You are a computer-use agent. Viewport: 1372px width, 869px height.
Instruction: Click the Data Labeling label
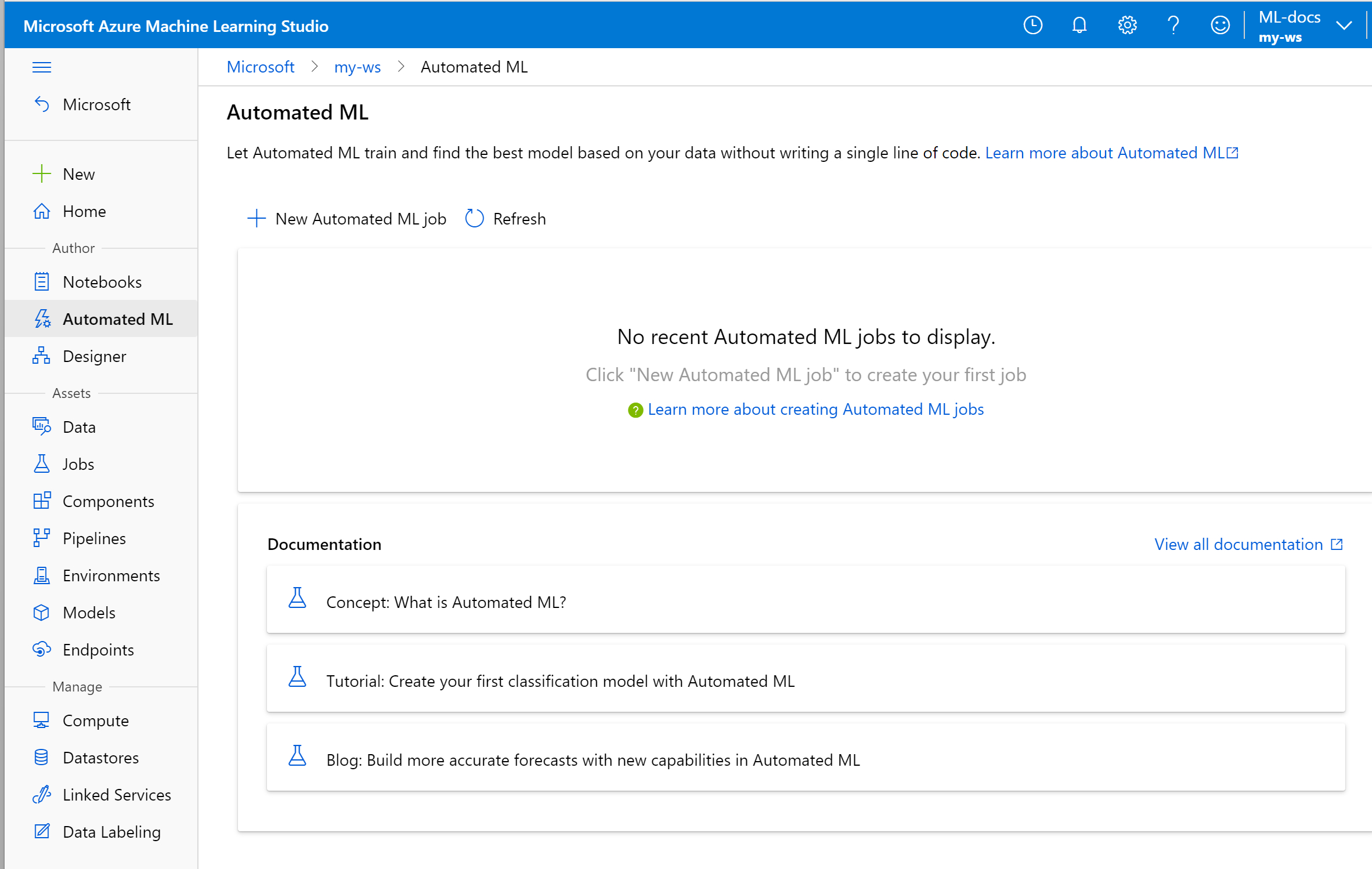(111, 832)
